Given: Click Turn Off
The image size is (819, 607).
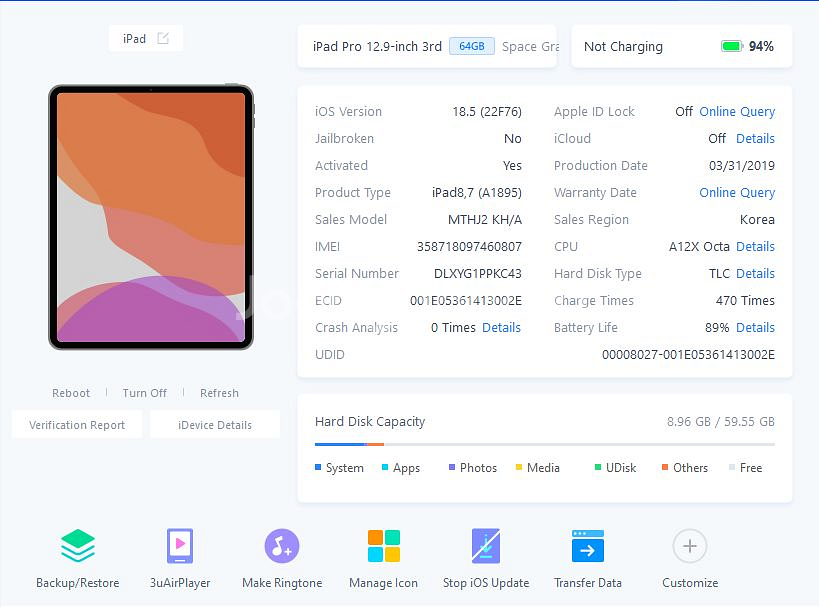Looking at the screenshot, I should (145, 393).
